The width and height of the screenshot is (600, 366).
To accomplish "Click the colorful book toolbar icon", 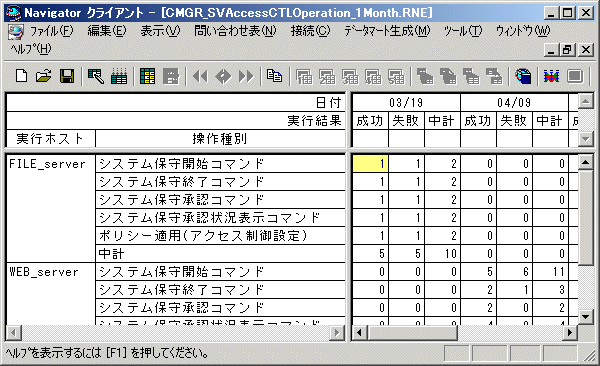I will (x=523, y=76).
